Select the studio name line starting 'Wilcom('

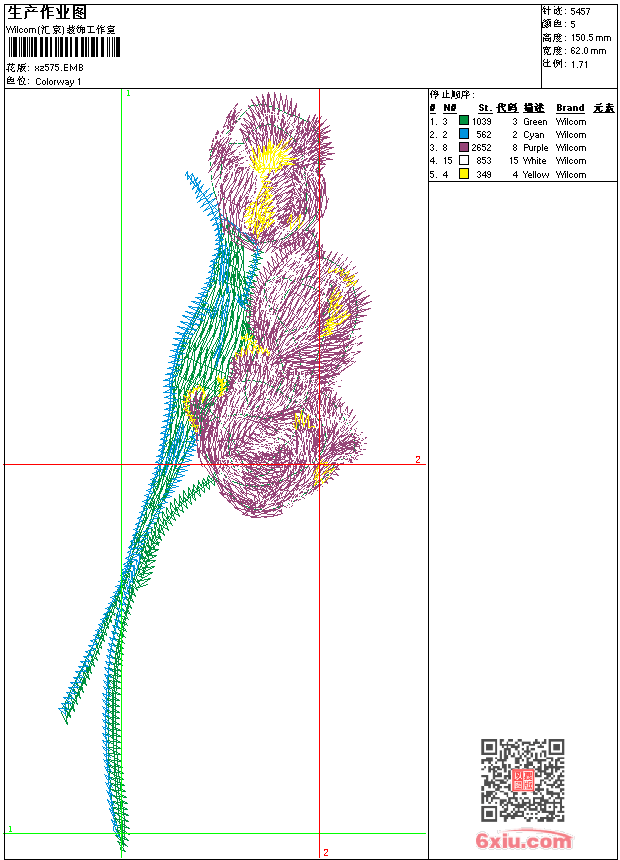61,30
